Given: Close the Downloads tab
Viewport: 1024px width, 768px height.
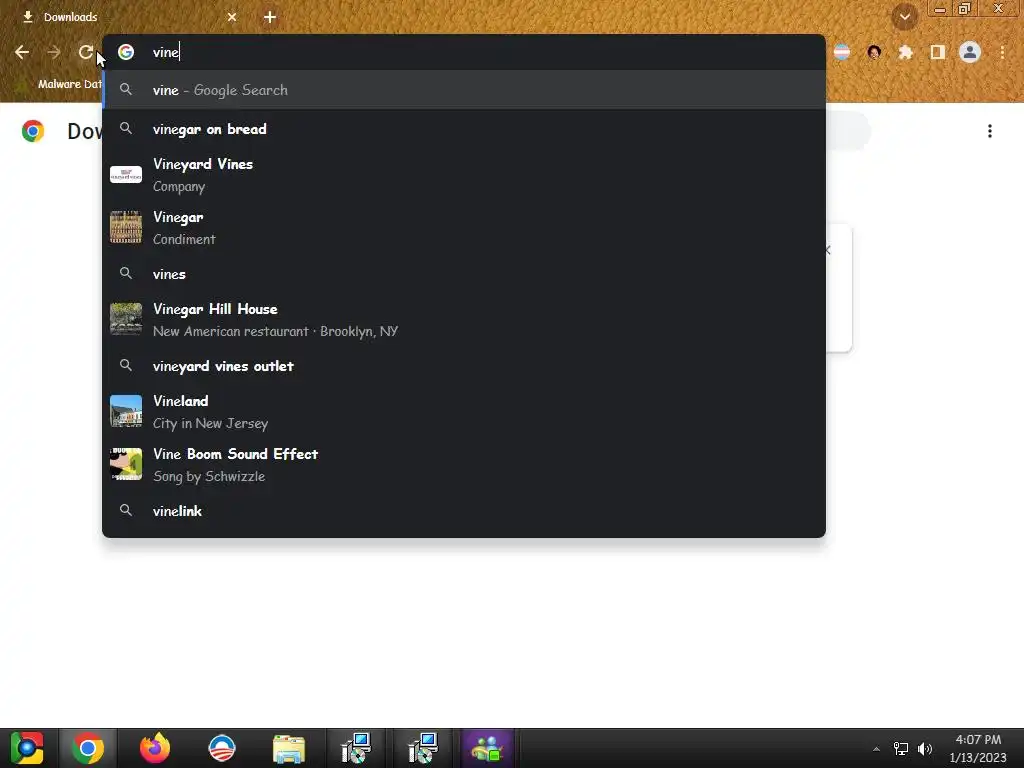Looking at the screenshot, I should (232, 17).
